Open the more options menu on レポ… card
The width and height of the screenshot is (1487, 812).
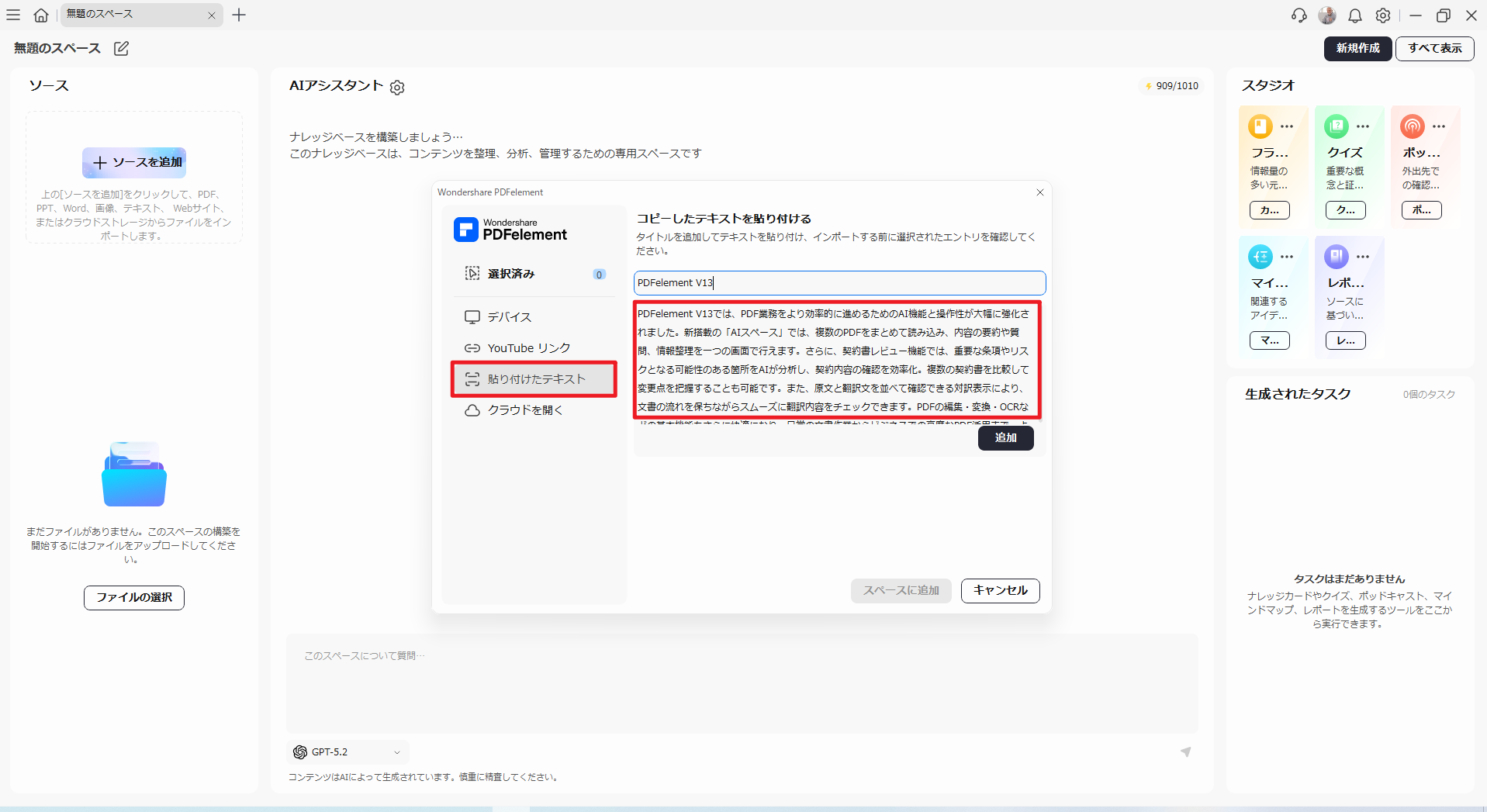click(1363, 257)
